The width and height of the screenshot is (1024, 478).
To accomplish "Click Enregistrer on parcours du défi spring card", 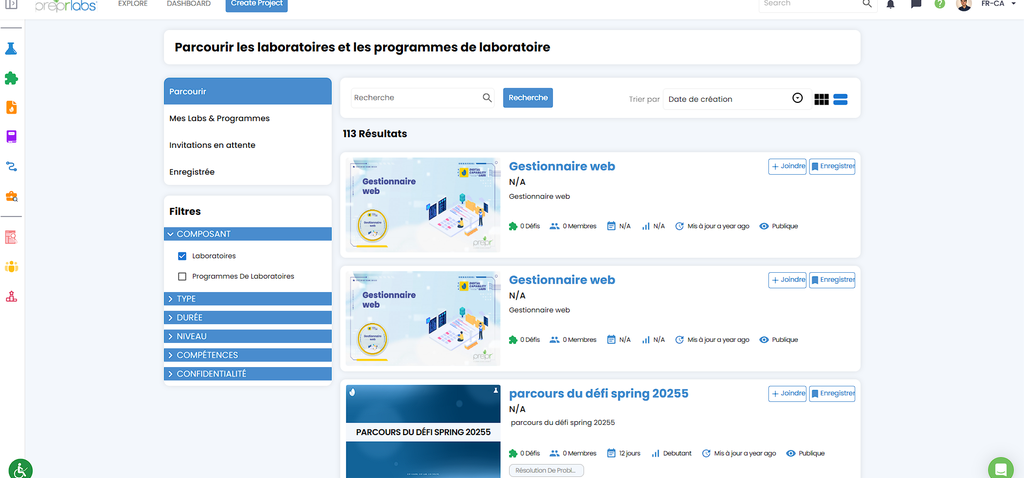I will click(832, 394).
